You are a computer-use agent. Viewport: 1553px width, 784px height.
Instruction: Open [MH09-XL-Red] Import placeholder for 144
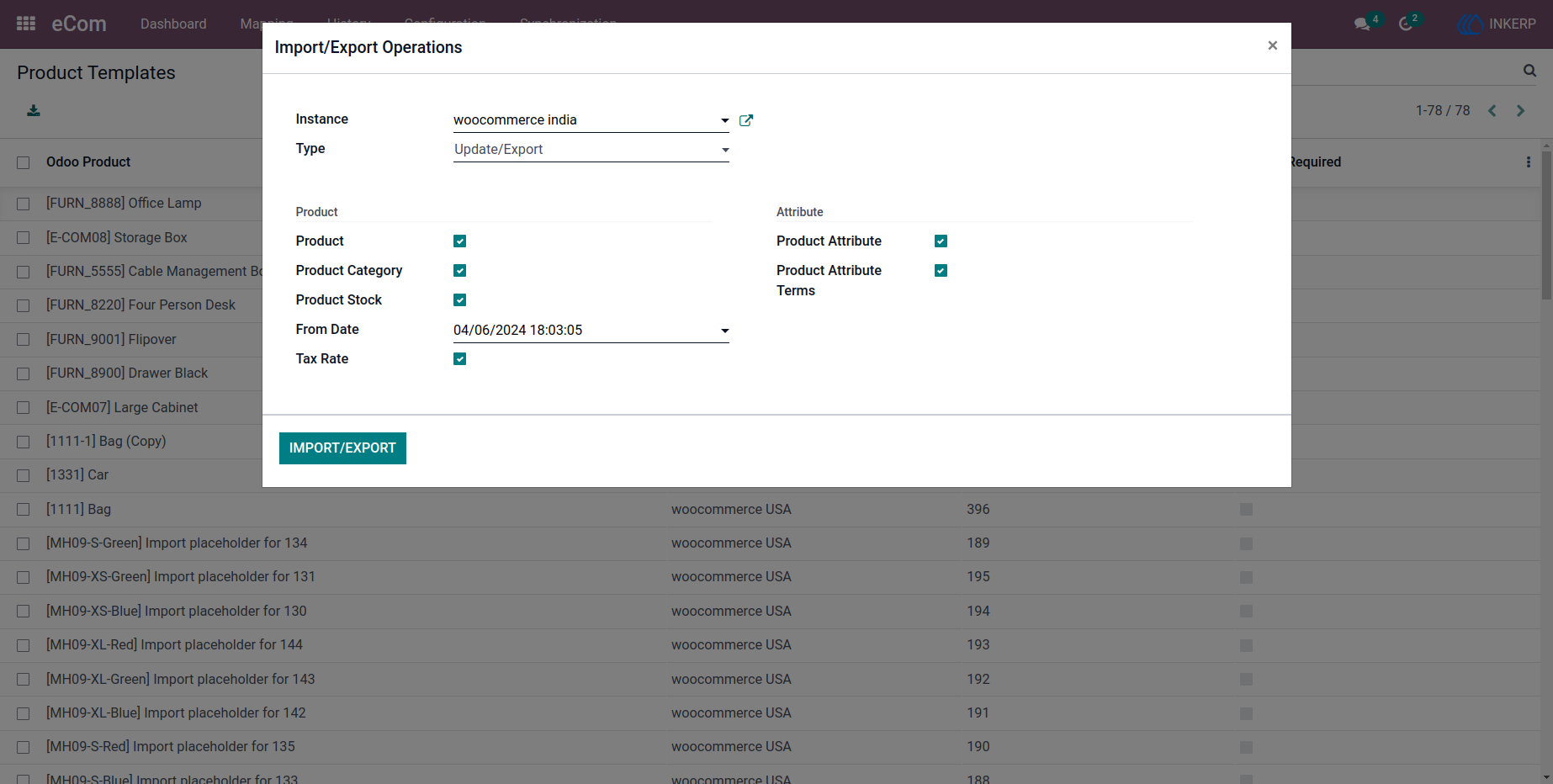coord(174,645)
